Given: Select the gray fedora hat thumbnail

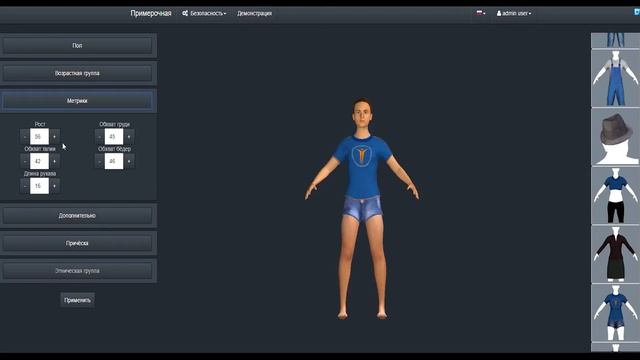Looking at the screenshot, I should 615,137.
